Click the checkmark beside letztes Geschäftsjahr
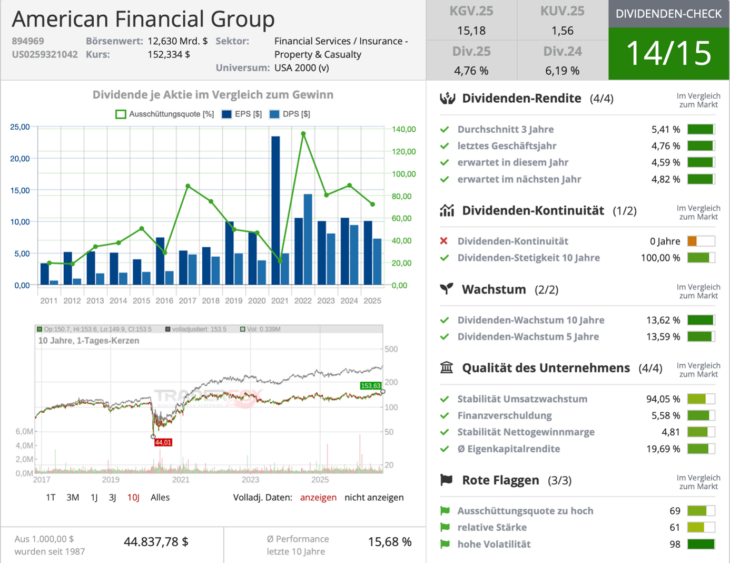The image size is (730, 563). (x=445, y=146)
